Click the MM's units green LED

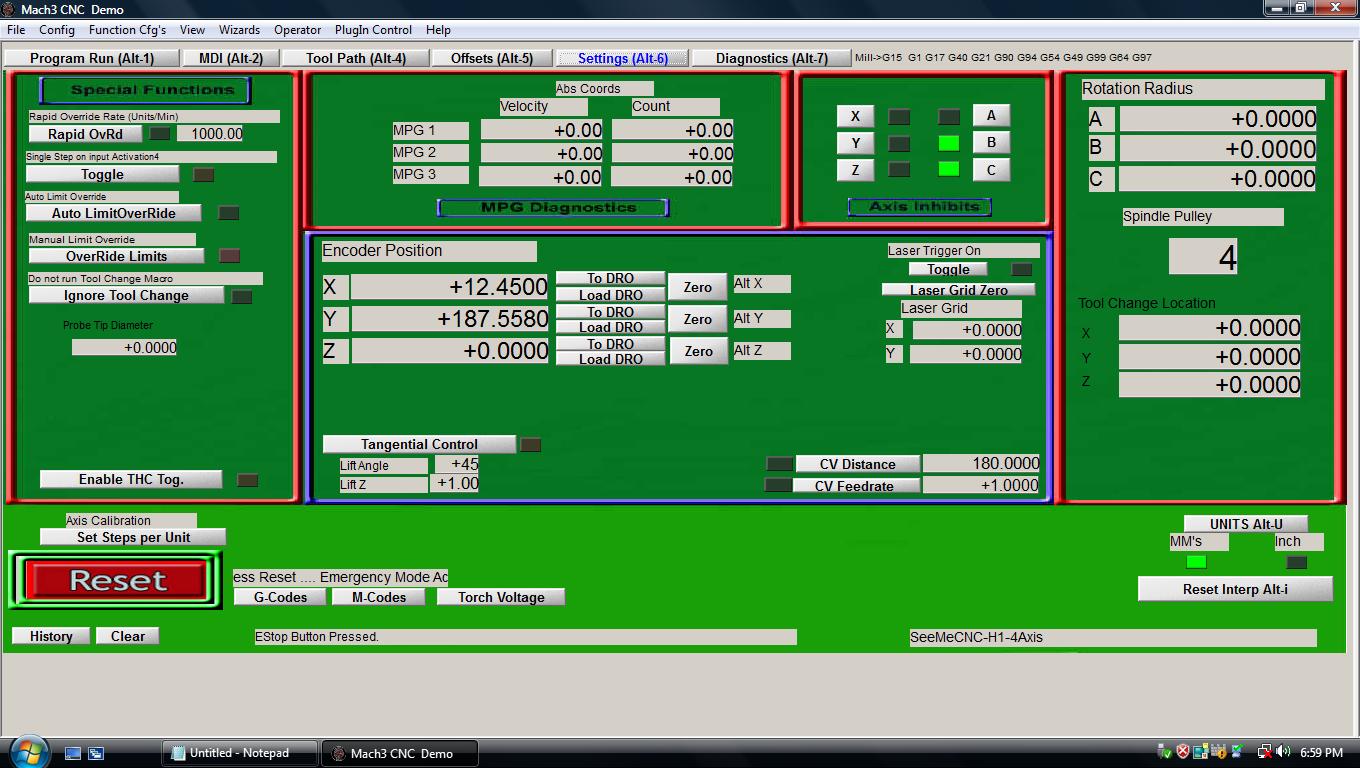(1195, 562)
